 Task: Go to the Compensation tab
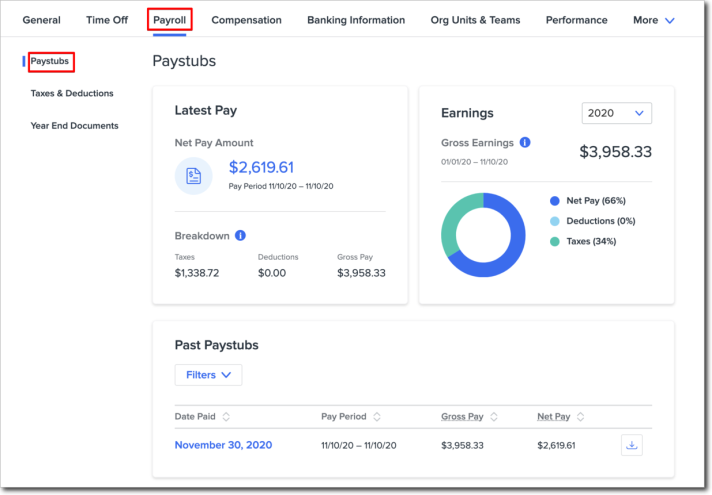point(247,20)
